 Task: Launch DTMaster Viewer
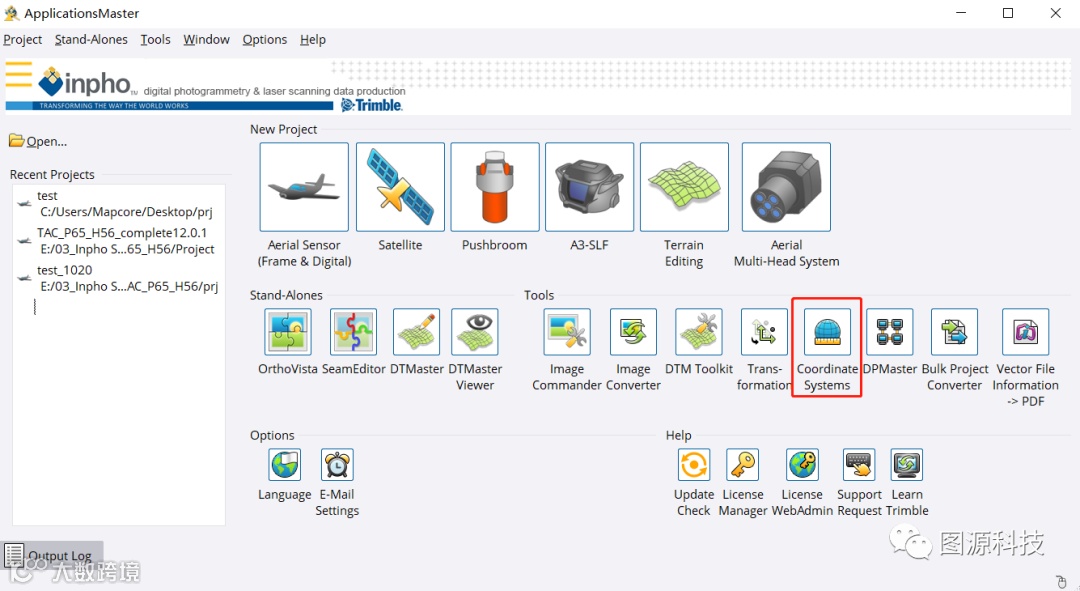(x=475, y=332)
